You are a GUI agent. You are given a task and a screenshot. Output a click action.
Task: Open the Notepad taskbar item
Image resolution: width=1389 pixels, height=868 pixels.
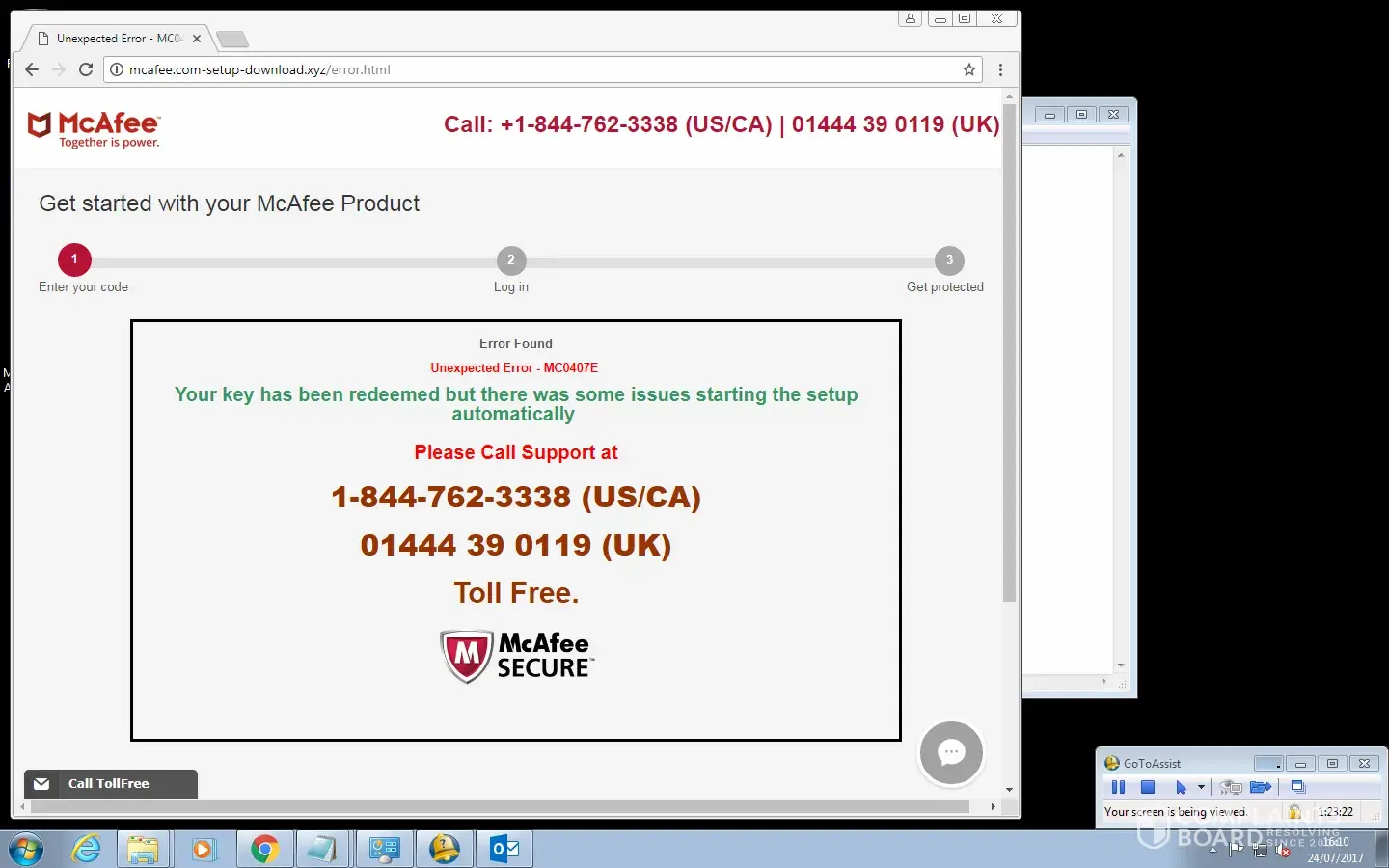[x=323, y=850]
